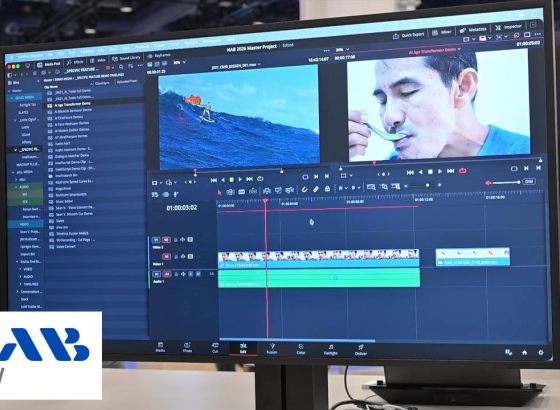Collapse the AUDIO bin in the bin list
The image size is (560, 410).
[16, 187]
